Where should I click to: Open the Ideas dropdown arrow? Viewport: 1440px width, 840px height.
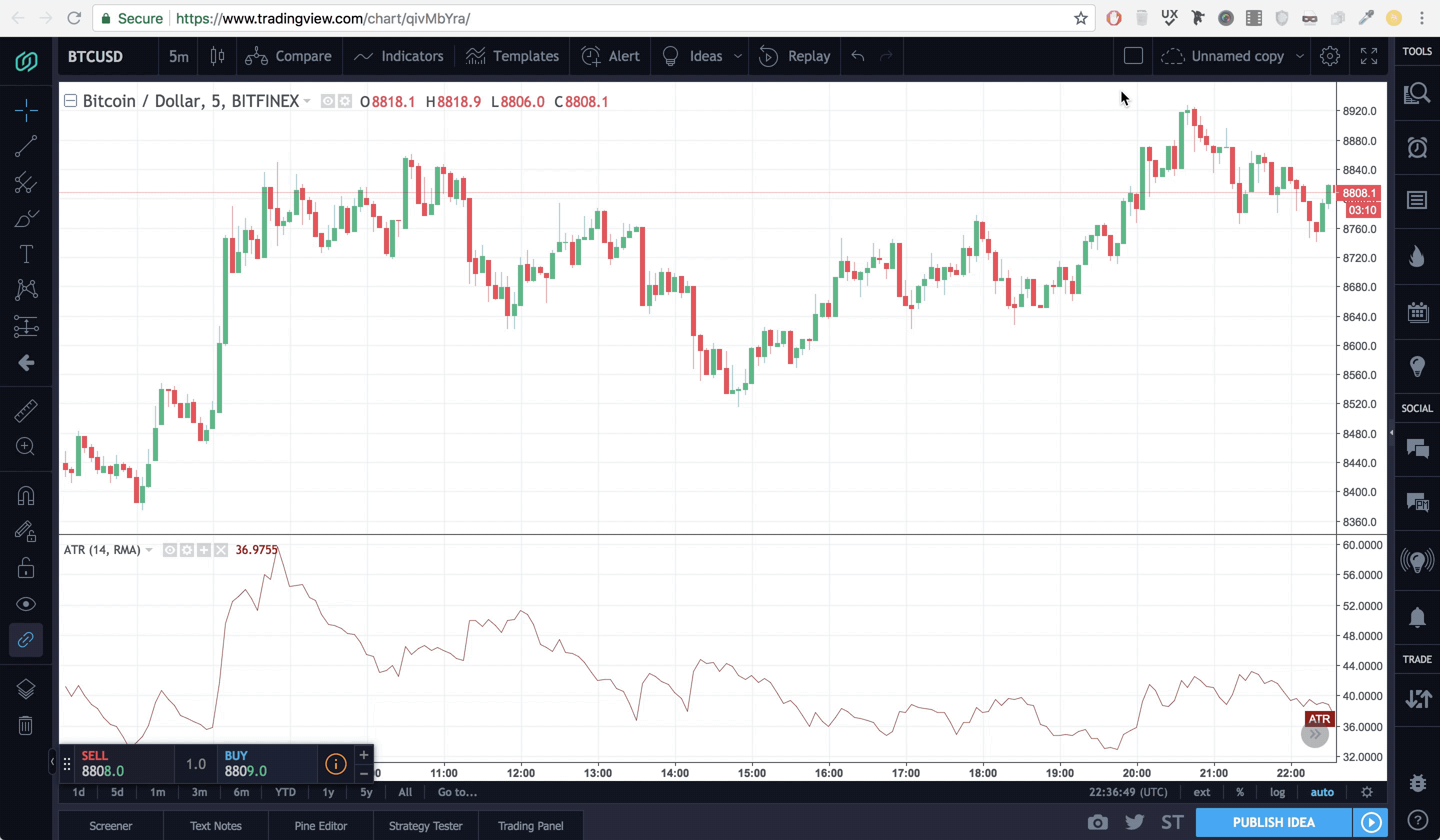click(x=737, y=56)
